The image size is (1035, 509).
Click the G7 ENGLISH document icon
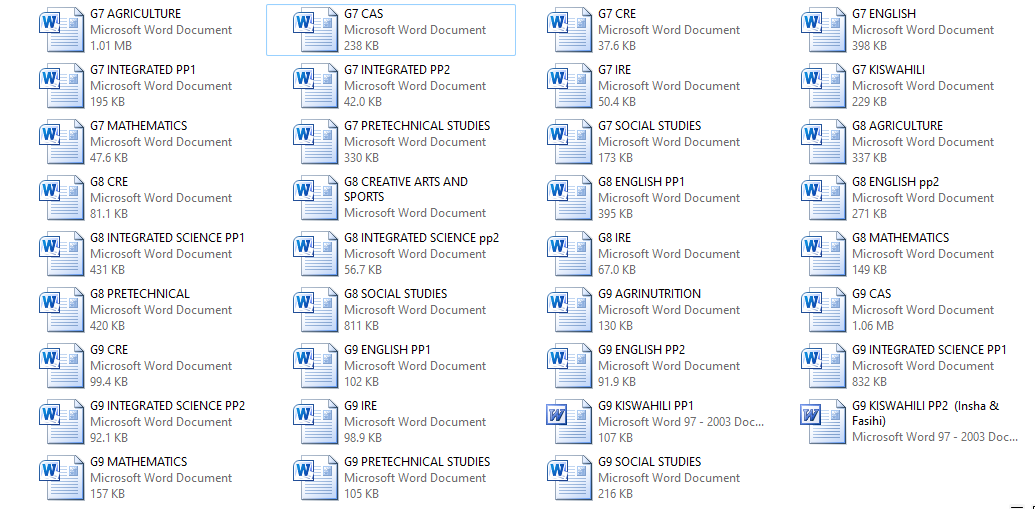point(823,30)
